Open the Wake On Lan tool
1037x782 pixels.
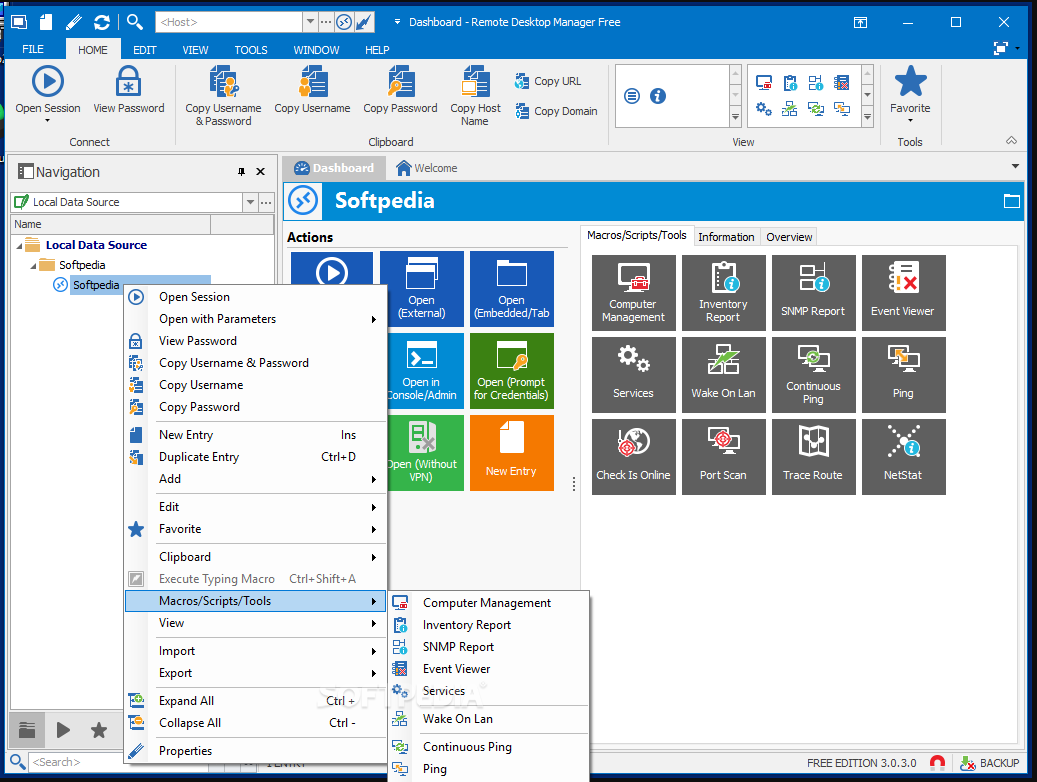point(724,375)
